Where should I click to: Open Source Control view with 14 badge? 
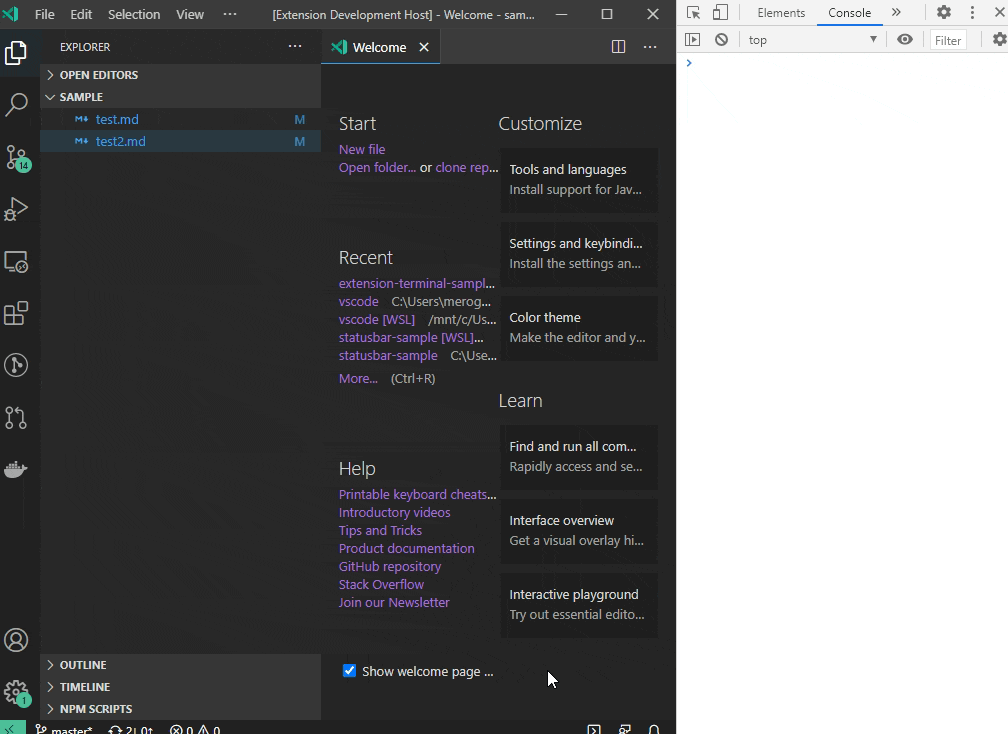[16, 157]
